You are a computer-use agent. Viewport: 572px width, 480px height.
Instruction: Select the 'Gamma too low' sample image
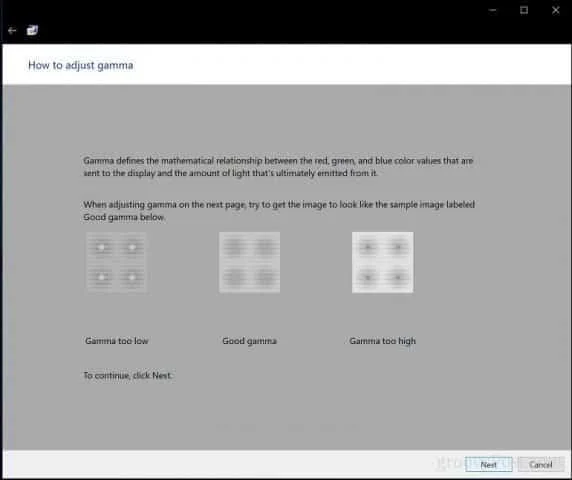tap(117, 262)
